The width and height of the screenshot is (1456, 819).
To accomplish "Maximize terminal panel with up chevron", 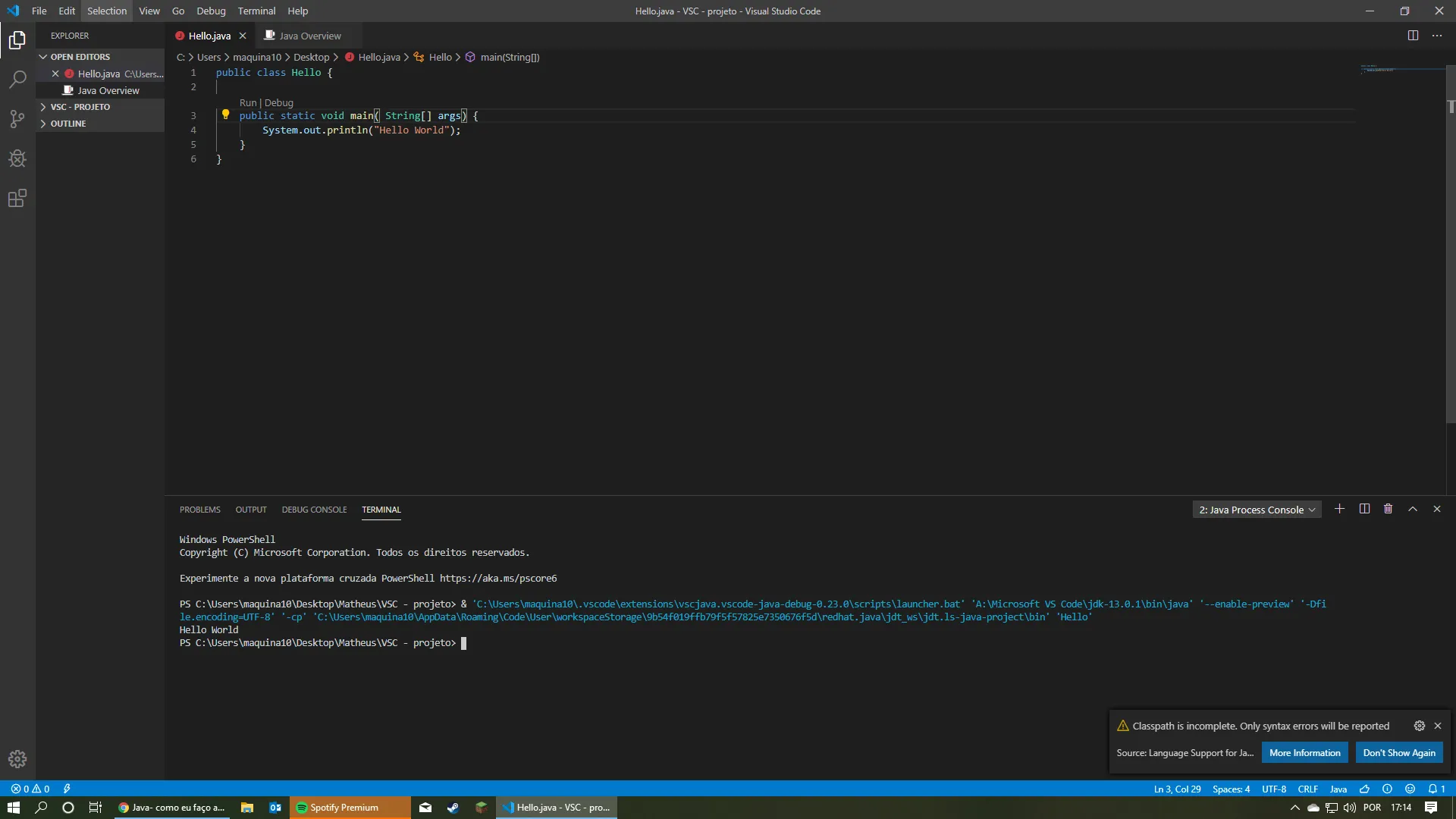I will point(1413,509).
